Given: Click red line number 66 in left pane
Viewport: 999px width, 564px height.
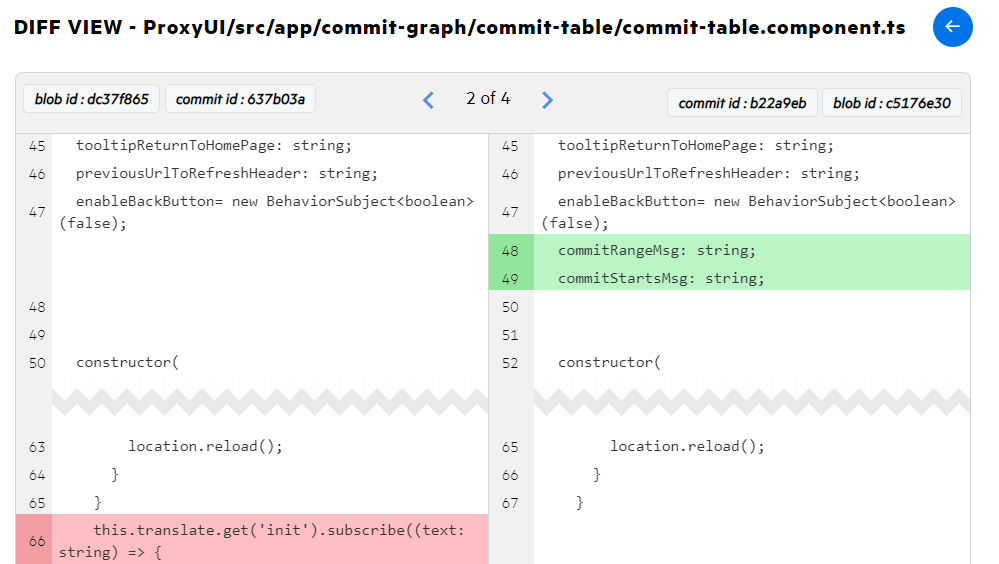Looking at the screenshot, I should [37, 540].
